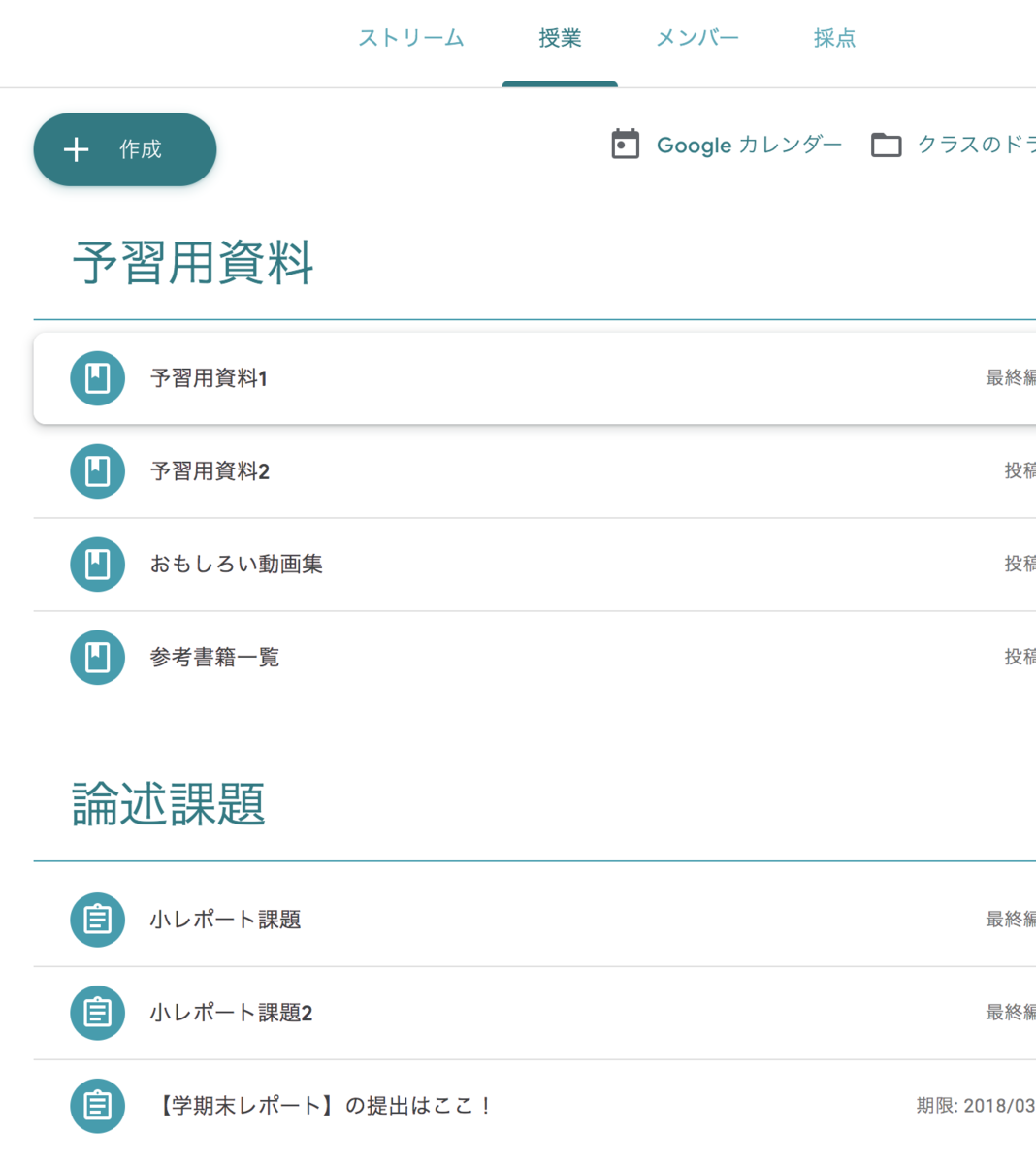The image size is (1036, 1164).
Task: Open the material icon for 参考書籍一覧
Action: pos(97,658)
